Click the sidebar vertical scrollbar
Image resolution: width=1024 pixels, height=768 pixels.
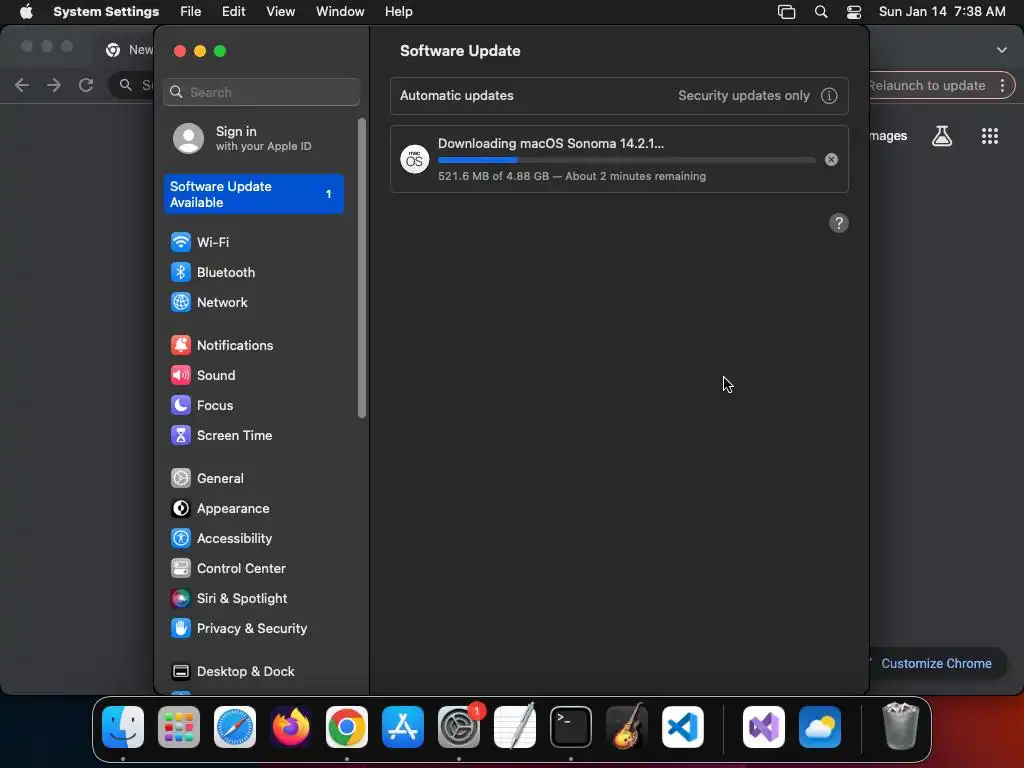pyautogui.click(x=362, y=268)
